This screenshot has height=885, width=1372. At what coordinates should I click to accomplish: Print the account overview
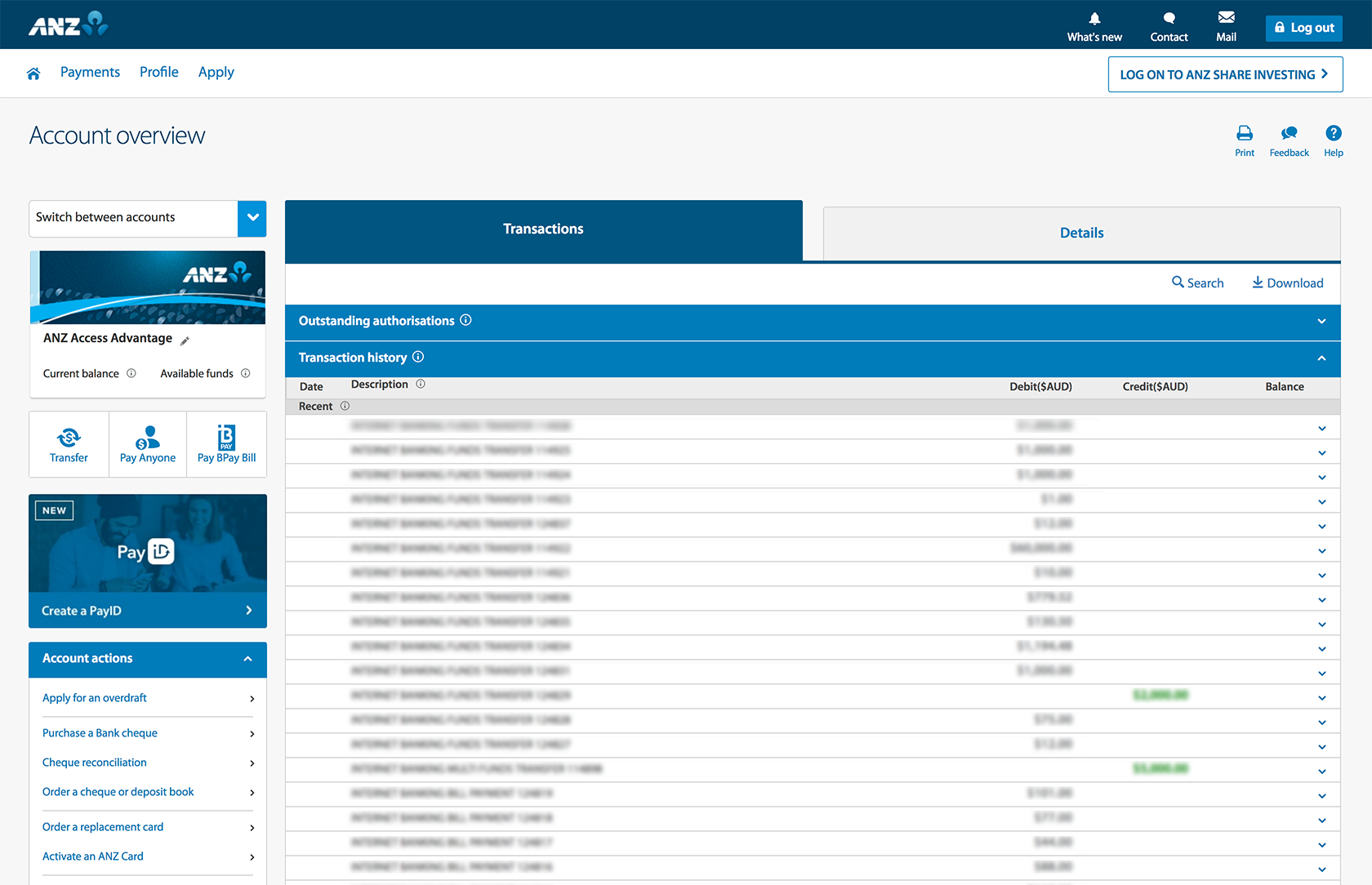1245,132
